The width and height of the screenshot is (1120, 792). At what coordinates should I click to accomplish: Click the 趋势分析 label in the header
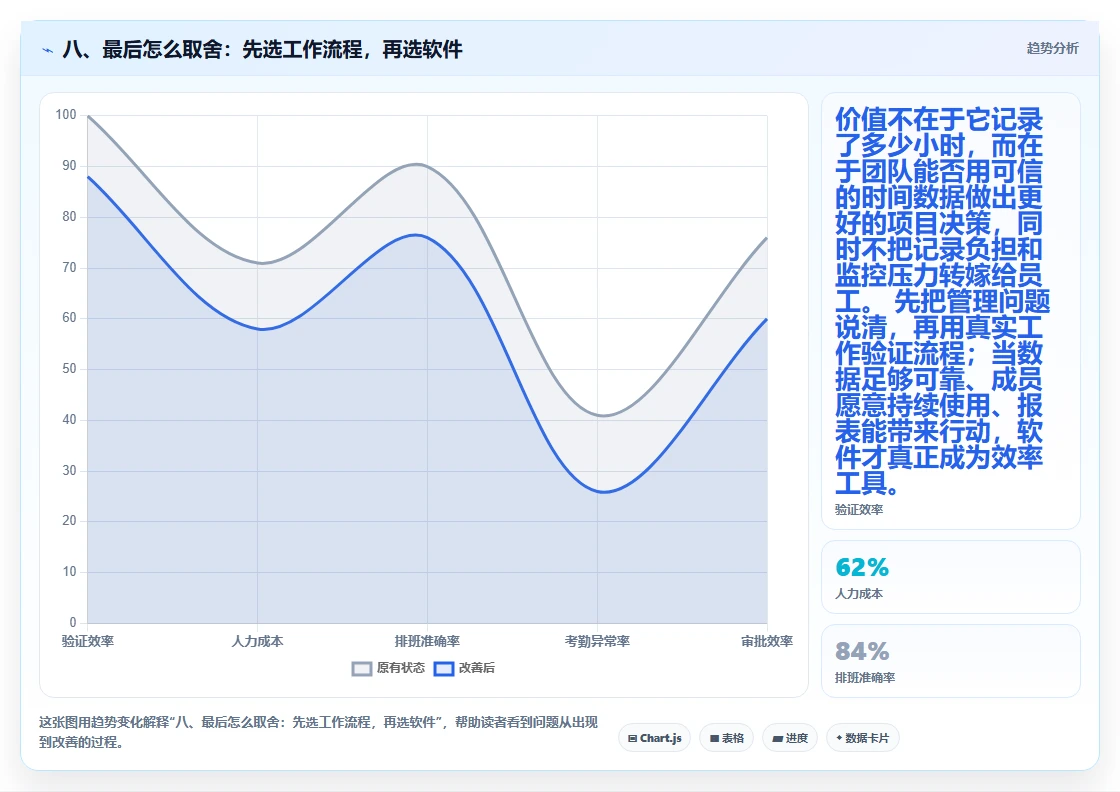pos(1052,48)
